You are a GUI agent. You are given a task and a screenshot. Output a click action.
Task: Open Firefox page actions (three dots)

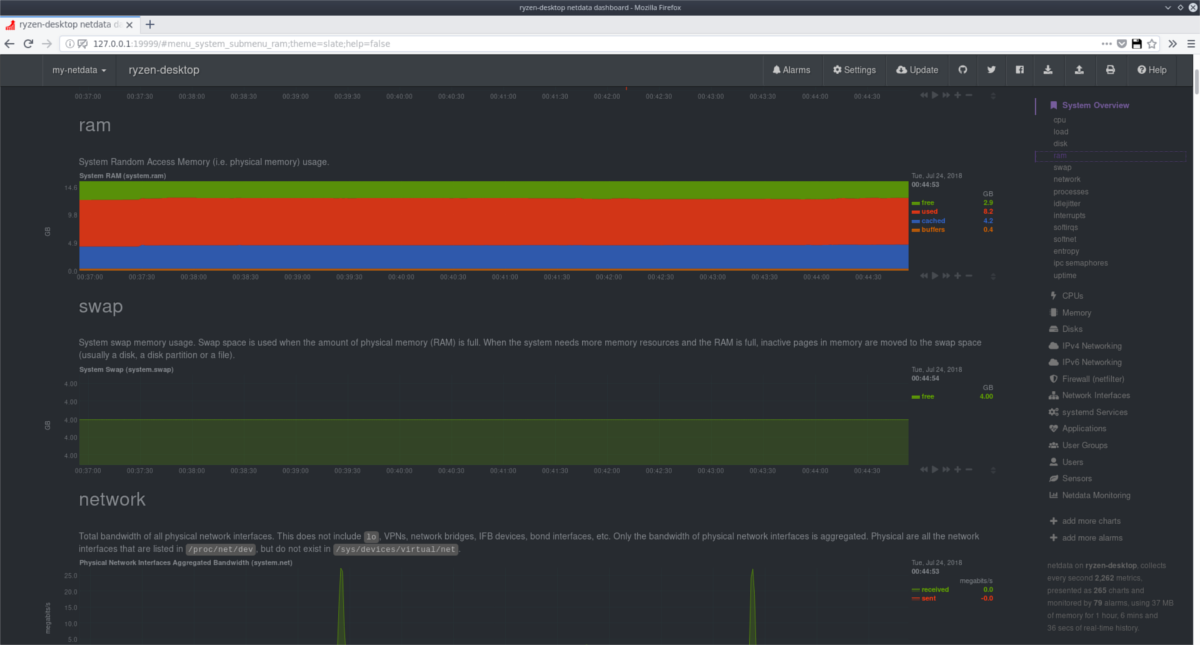[x=1107, y=44]
